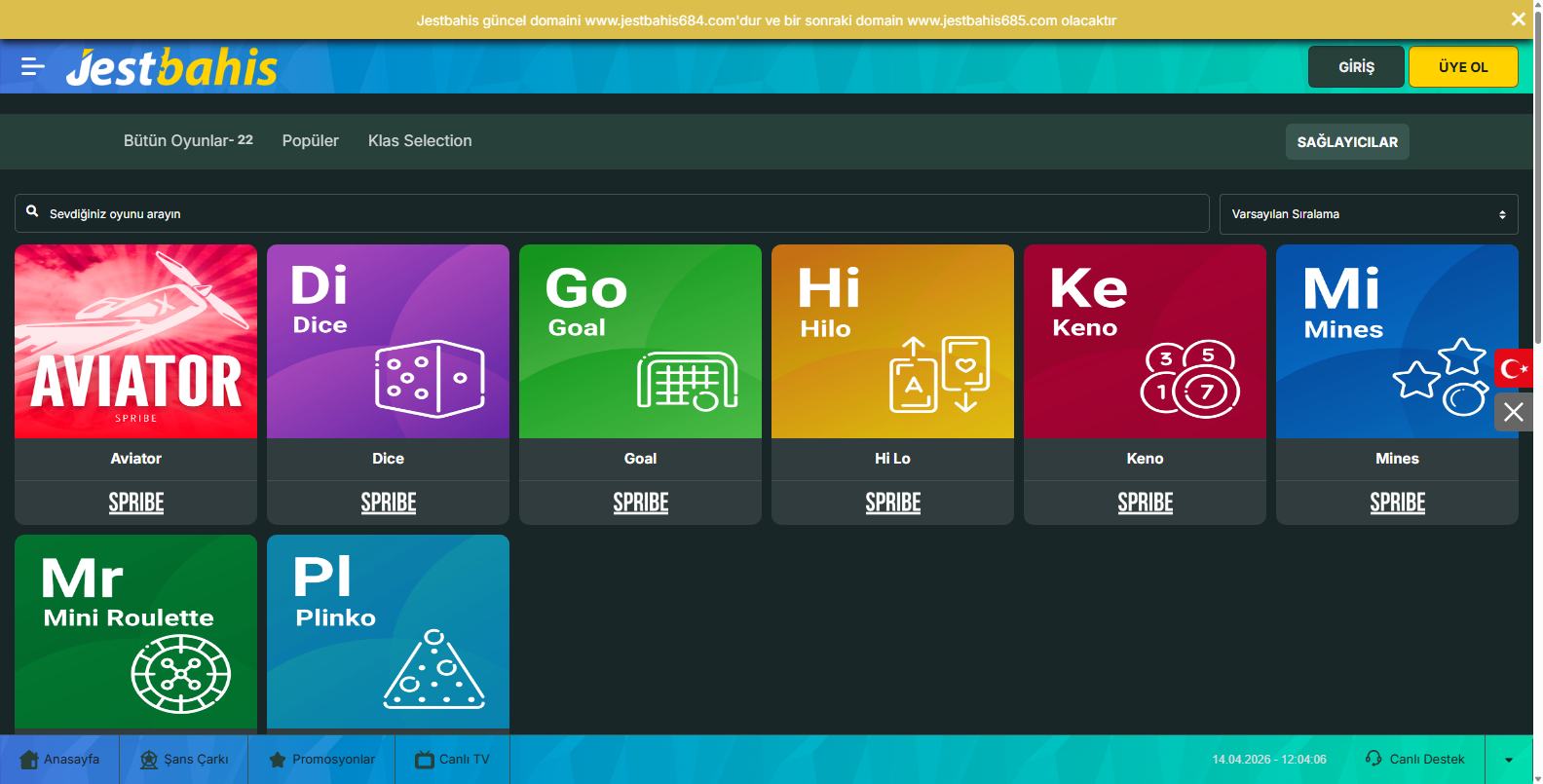Expand the bottom bar arrow menu

[1509, 760]
